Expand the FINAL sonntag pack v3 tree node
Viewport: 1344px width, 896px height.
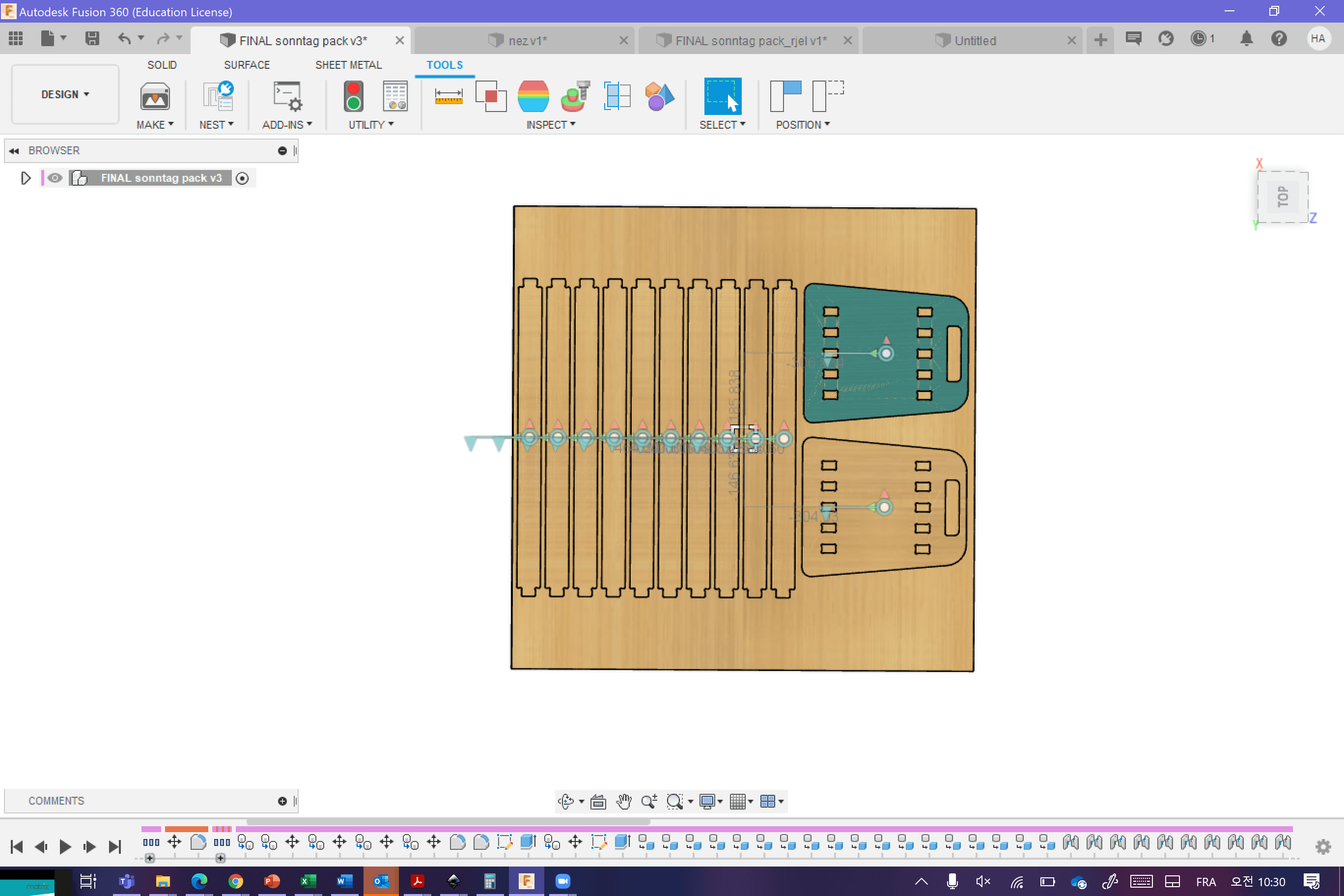click(x=25, y=178)
